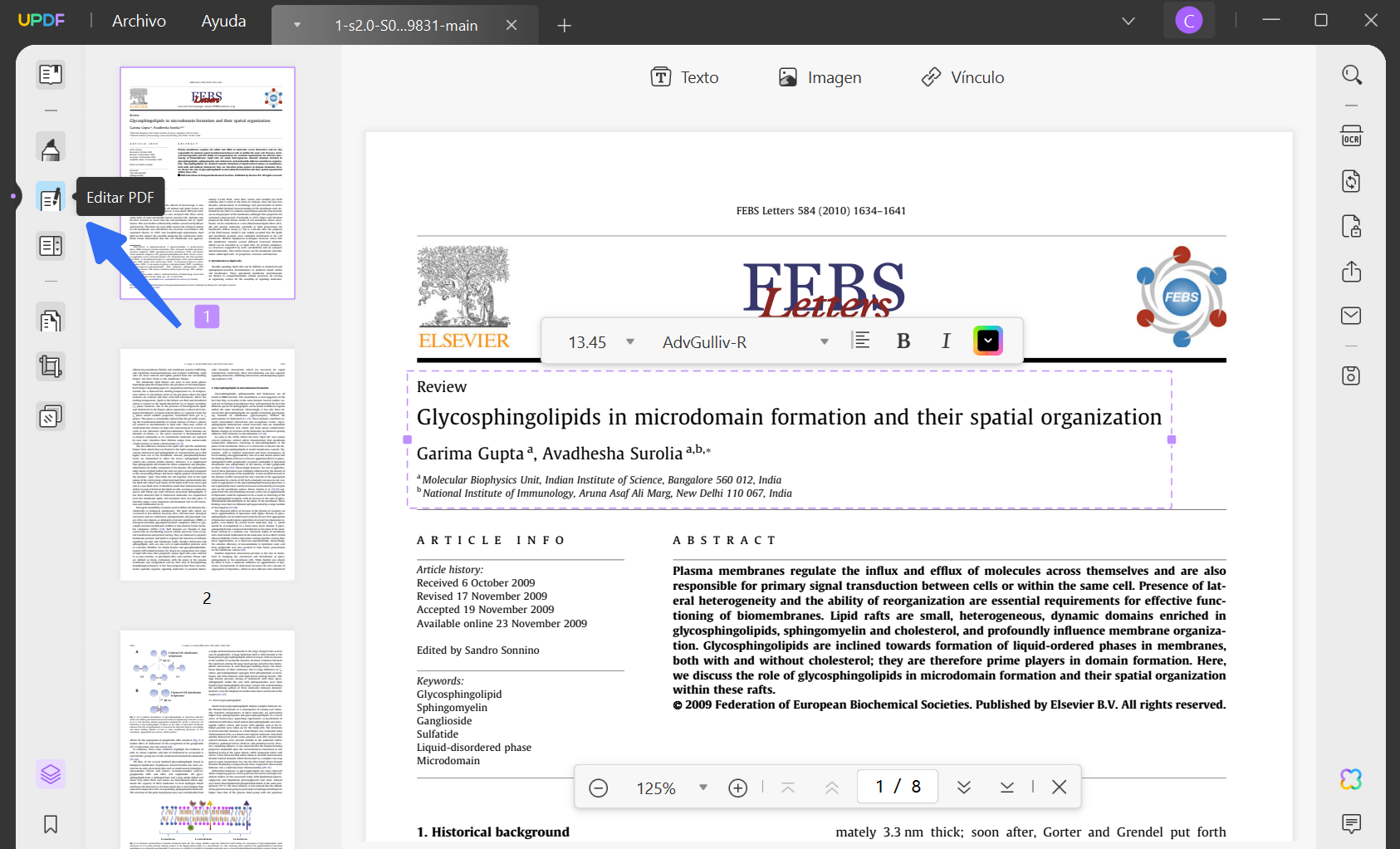Open the text color swatch
The image size is (1400, 849).
(987, 340)
